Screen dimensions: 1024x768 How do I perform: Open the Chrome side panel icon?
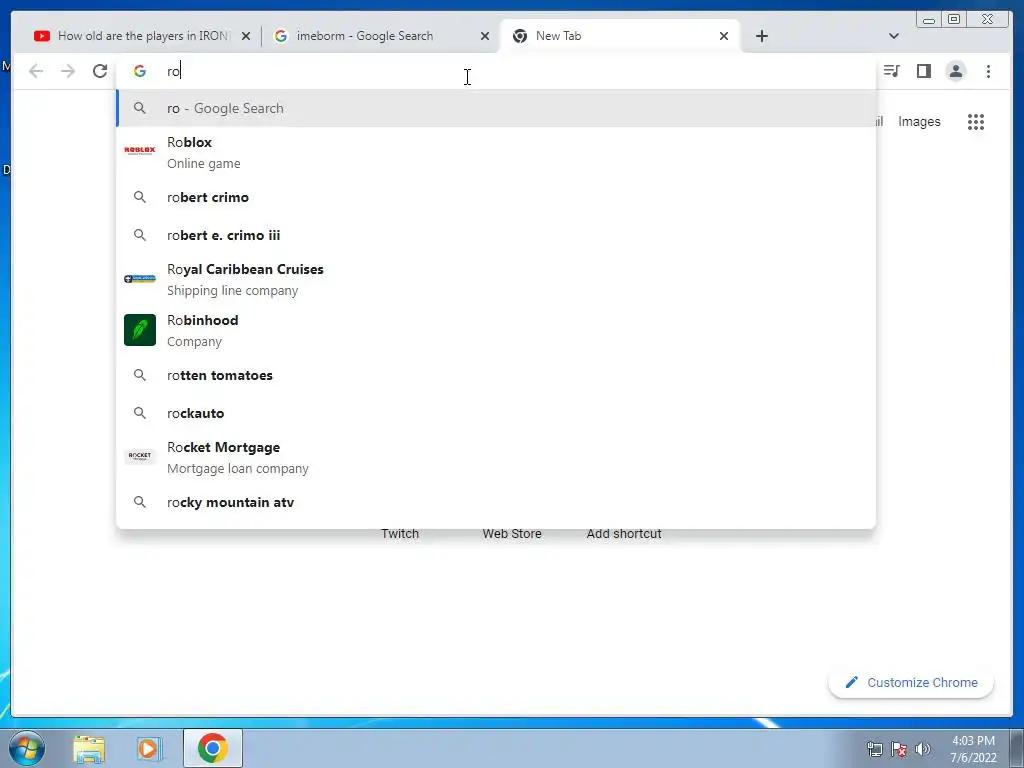pyautogui.click(x=923, y=71)
